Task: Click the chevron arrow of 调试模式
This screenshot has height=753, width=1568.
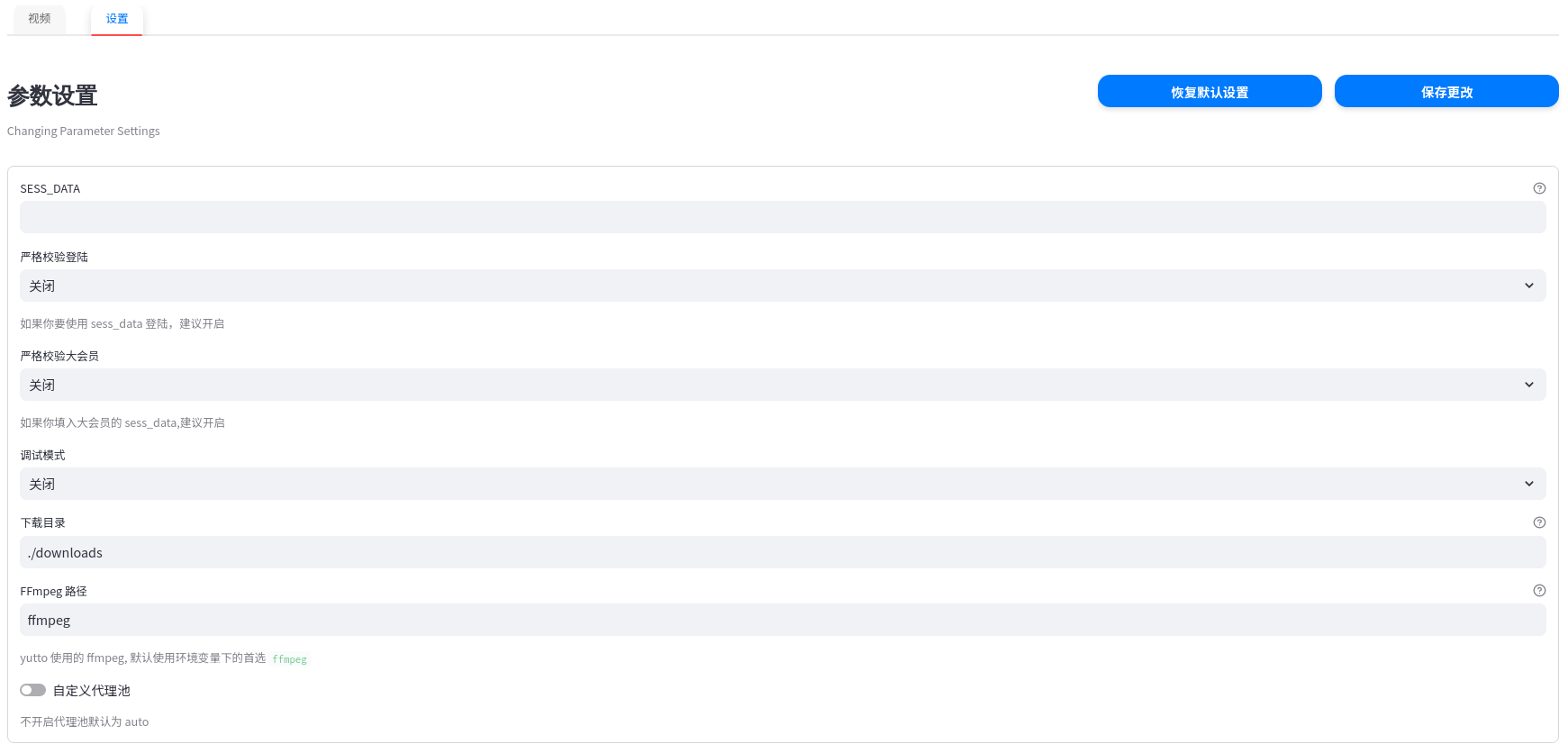Action: point(1528,484)
